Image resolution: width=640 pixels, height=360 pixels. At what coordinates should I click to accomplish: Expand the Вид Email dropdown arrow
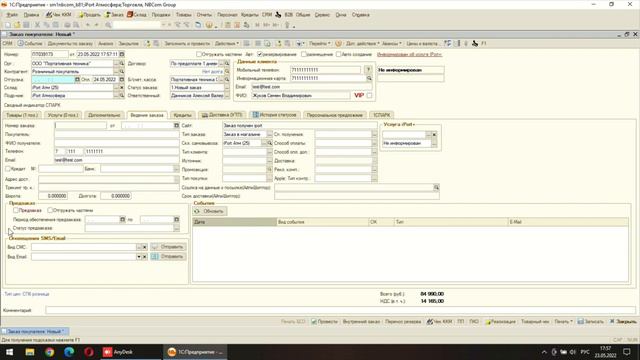139,257
